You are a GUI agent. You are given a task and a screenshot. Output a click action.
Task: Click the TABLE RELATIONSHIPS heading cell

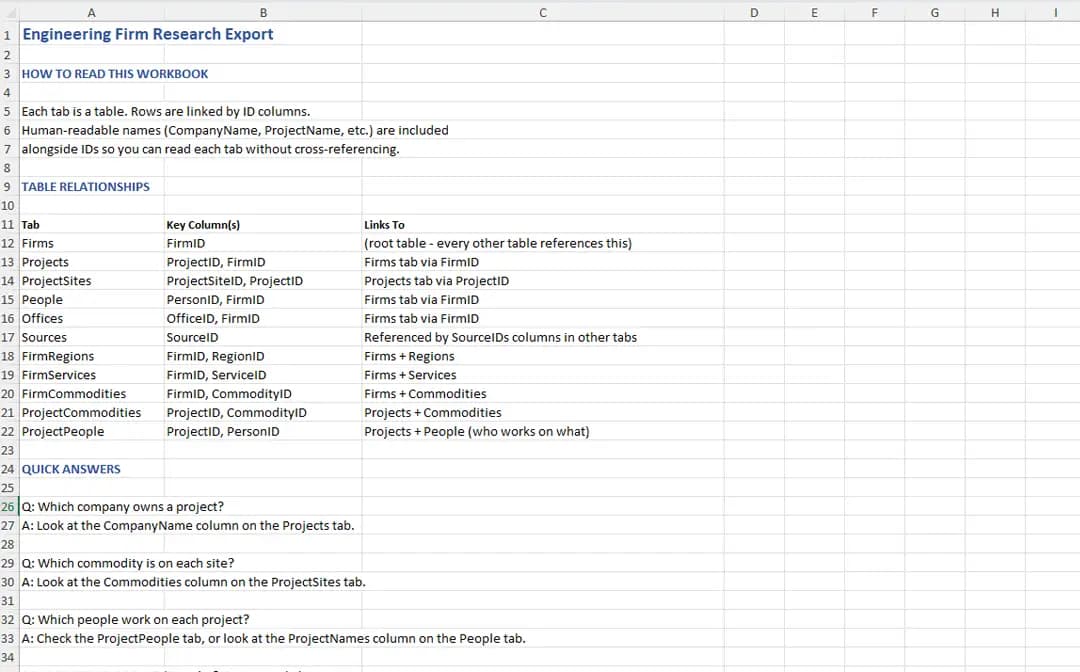point(91,186)
